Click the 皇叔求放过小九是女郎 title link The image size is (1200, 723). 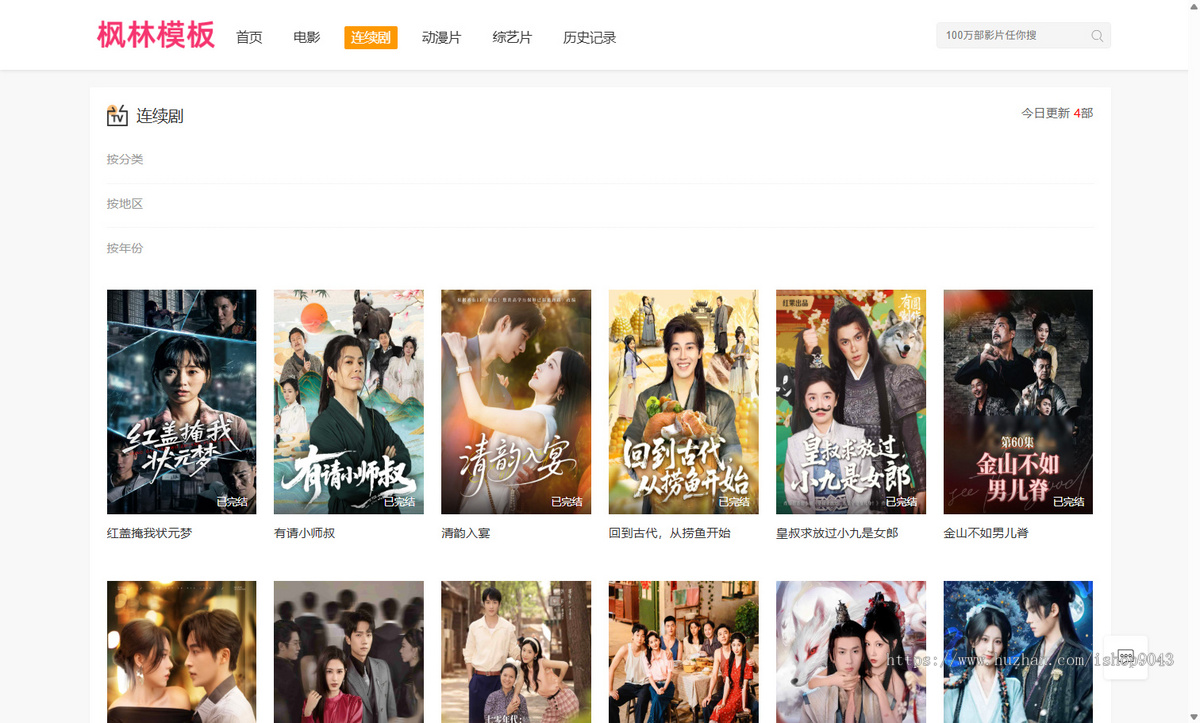click(x=837, y=533)
